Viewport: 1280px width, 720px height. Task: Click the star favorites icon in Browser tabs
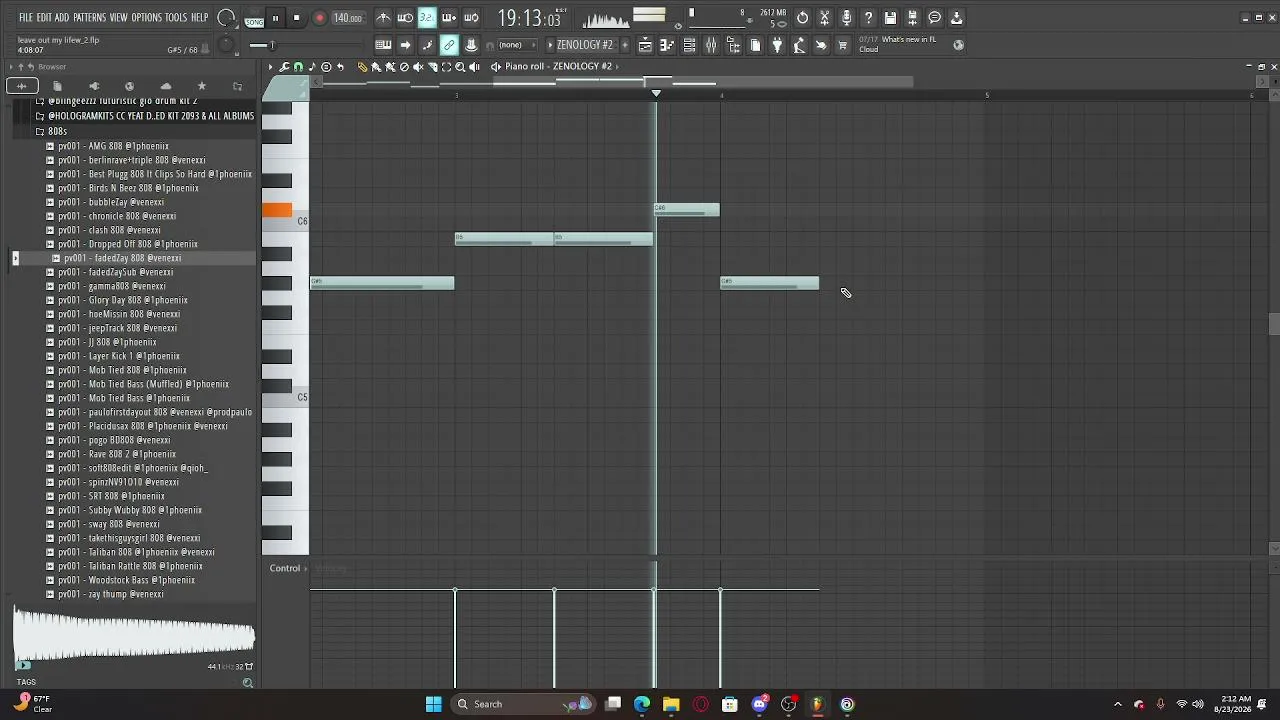(x=201, y=86)
